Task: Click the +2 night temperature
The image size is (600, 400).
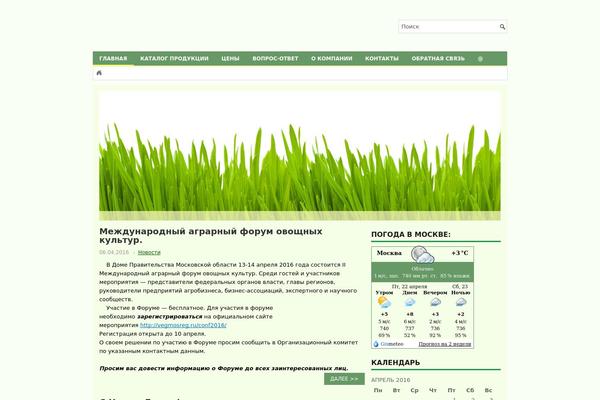Action: tap(460, 314)
